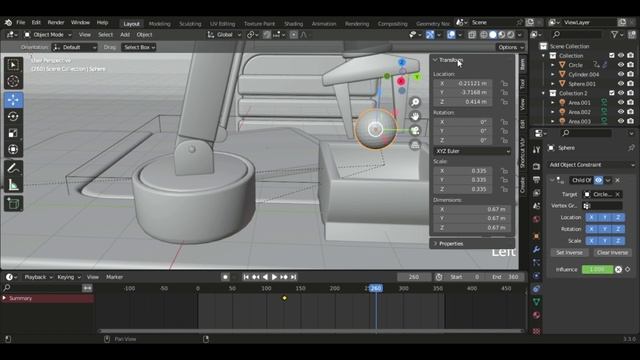Select the Select Box tool in toolbar

tap(13, 65)
